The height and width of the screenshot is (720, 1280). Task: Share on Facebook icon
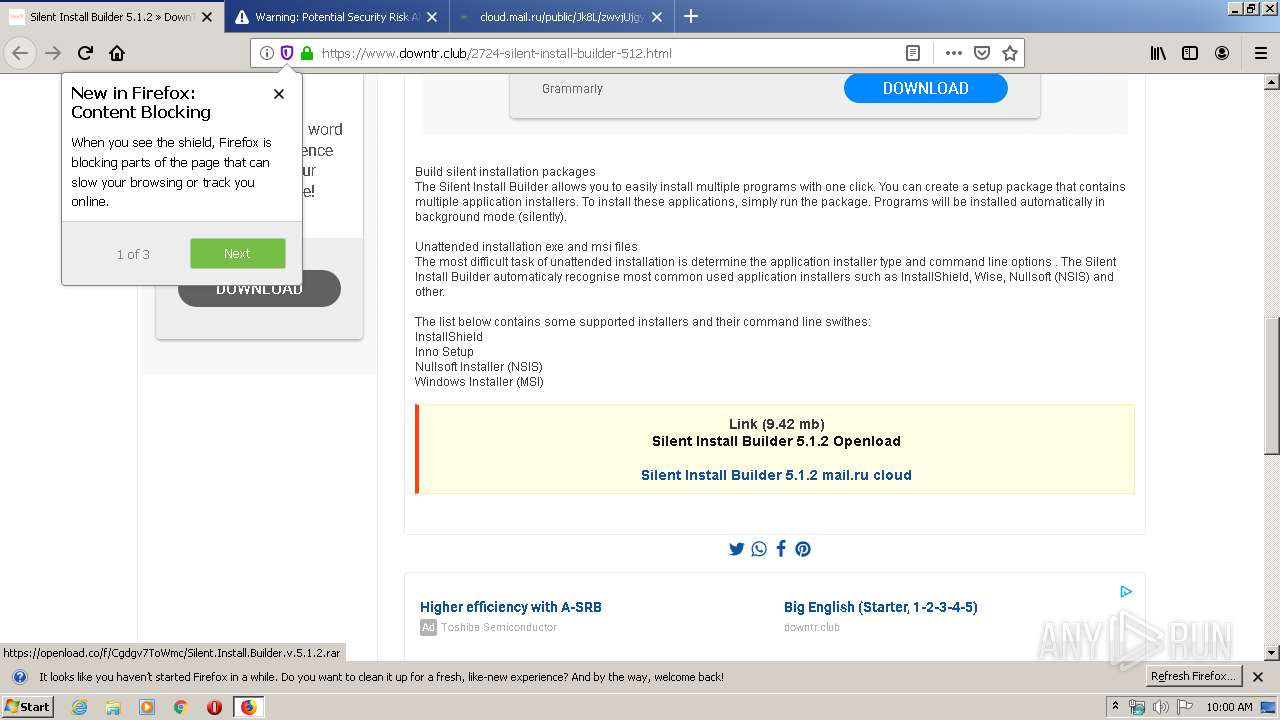point(781,549)
